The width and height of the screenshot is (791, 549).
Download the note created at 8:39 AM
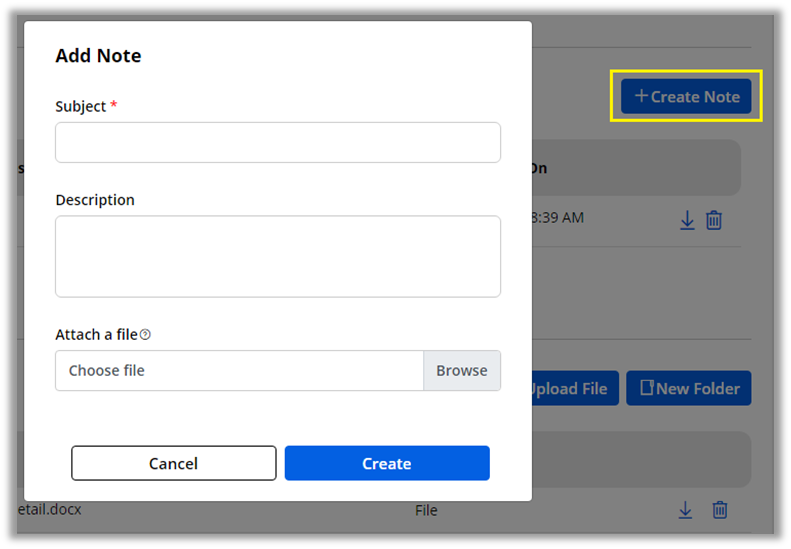pyautogui.click(x=687, y=220)
